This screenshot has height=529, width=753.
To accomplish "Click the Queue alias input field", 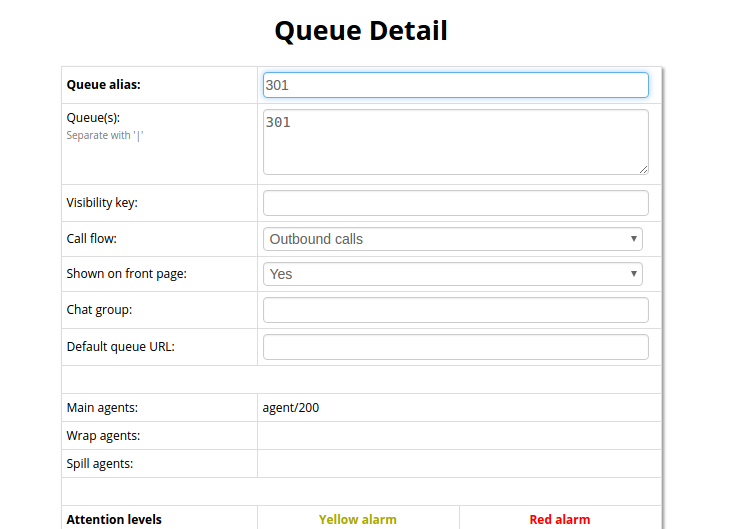I will [x=455, y=85].
